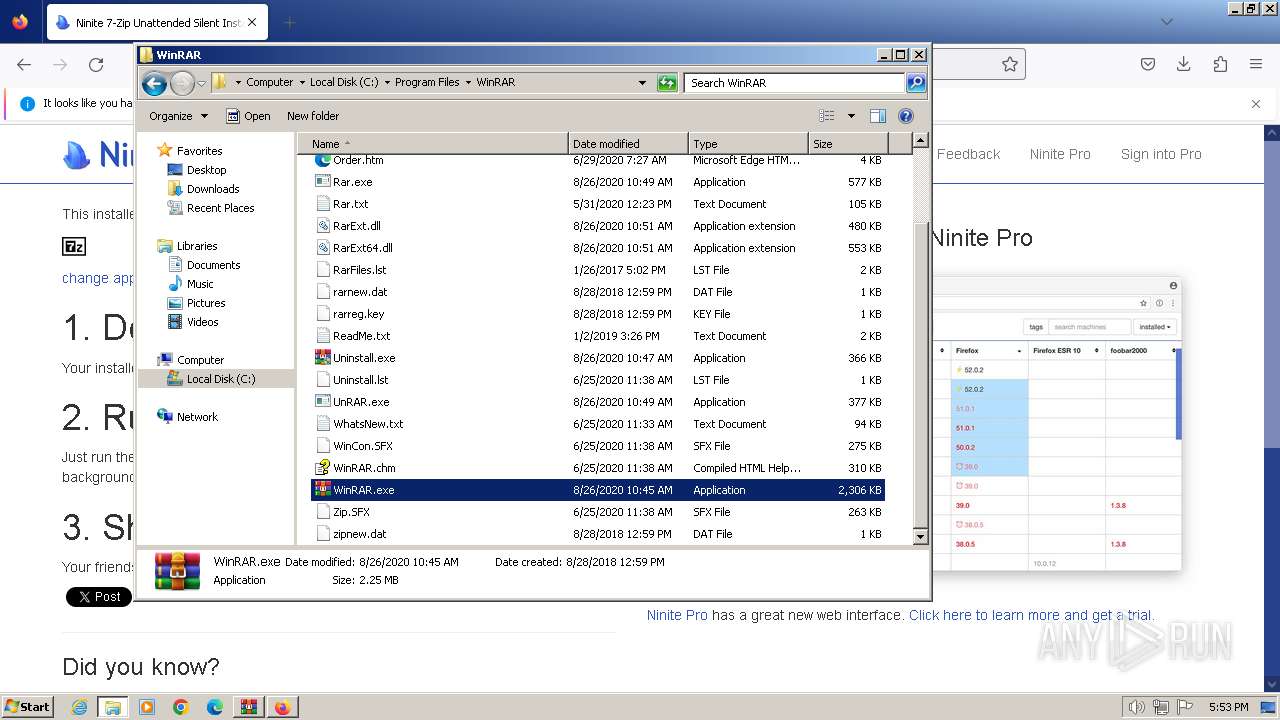
Task: Select Network in the navigation pane
Action: click(x=197, y=417)
